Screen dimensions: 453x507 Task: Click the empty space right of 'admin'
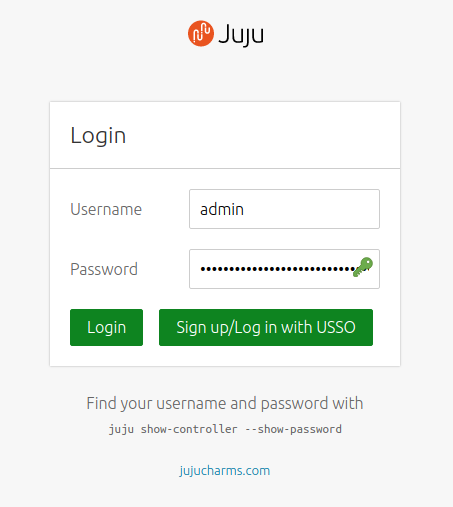pyautogui.click(x=310, y=209)
